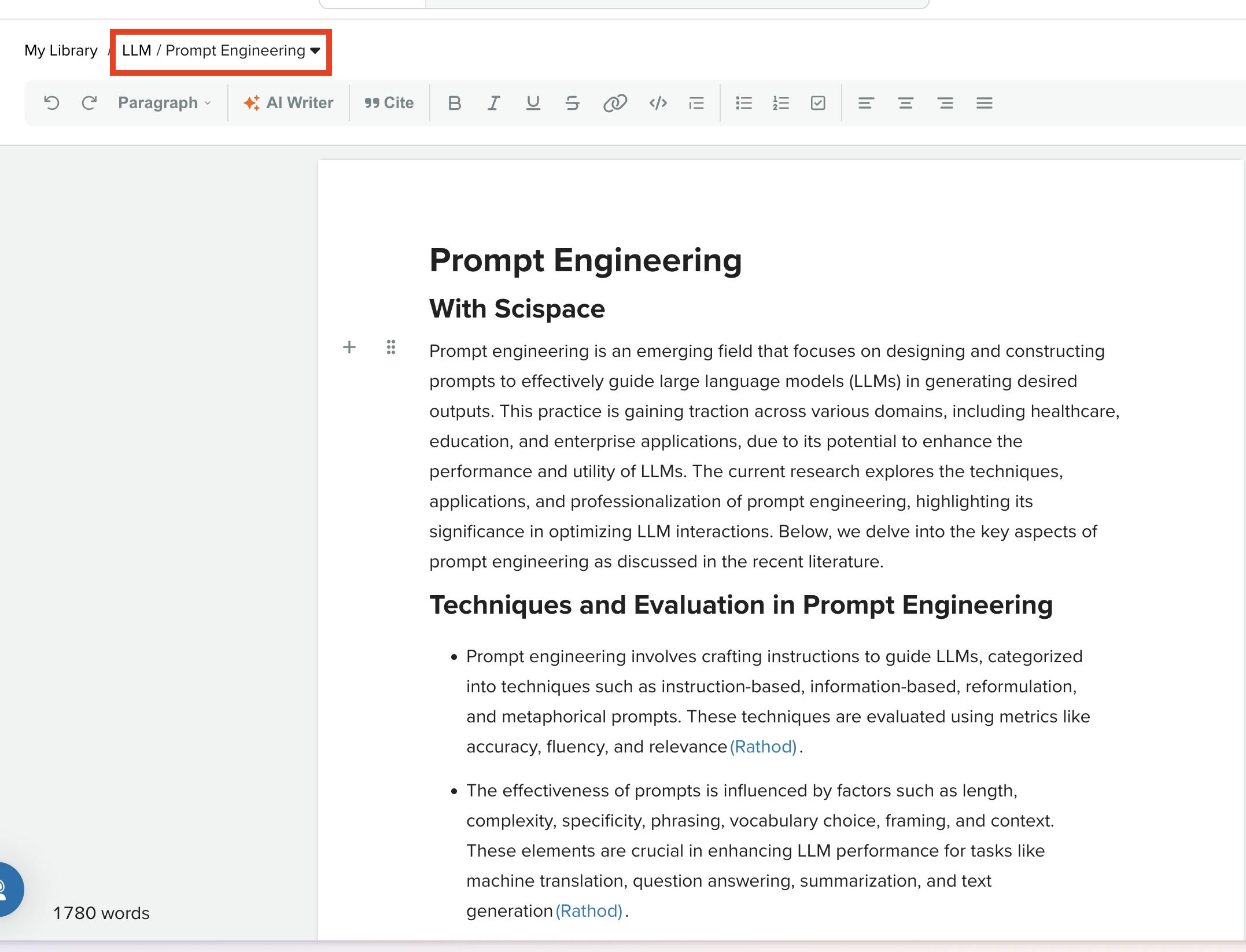The image size is (1246, 952).
Task: Click the redo arrow icon
Action: 89,103
